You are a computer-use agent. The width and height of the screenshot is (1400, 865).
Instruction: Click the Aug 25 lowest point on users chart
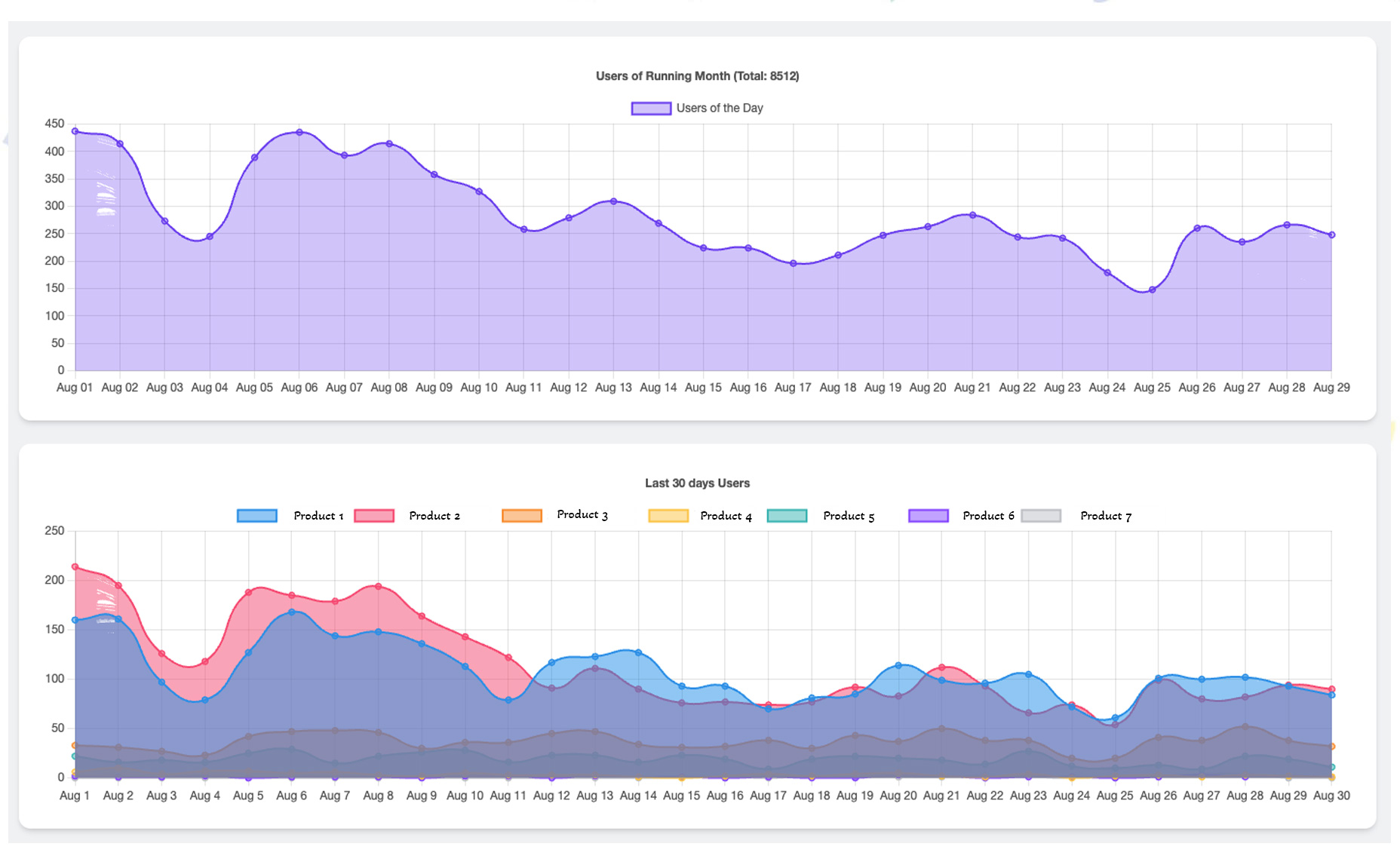click(1153, 290)
